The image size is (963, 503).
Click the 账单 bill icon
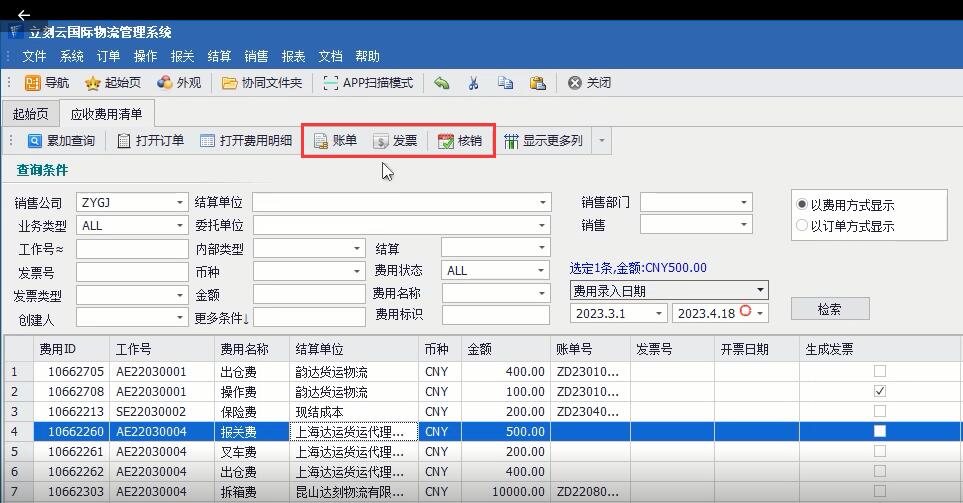(322, 141)
